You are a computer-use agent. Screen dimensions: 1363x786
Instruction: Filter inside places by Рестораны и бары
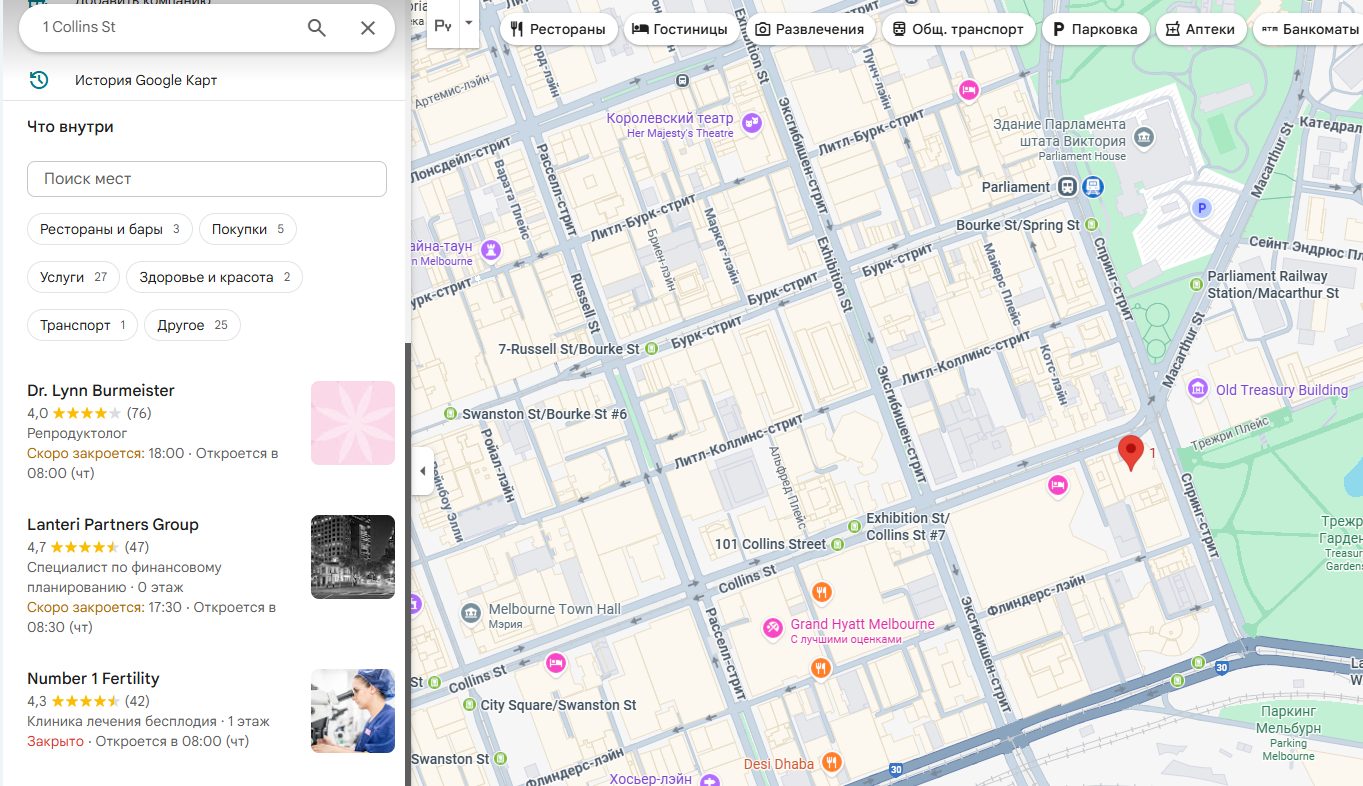pos(110,229)
